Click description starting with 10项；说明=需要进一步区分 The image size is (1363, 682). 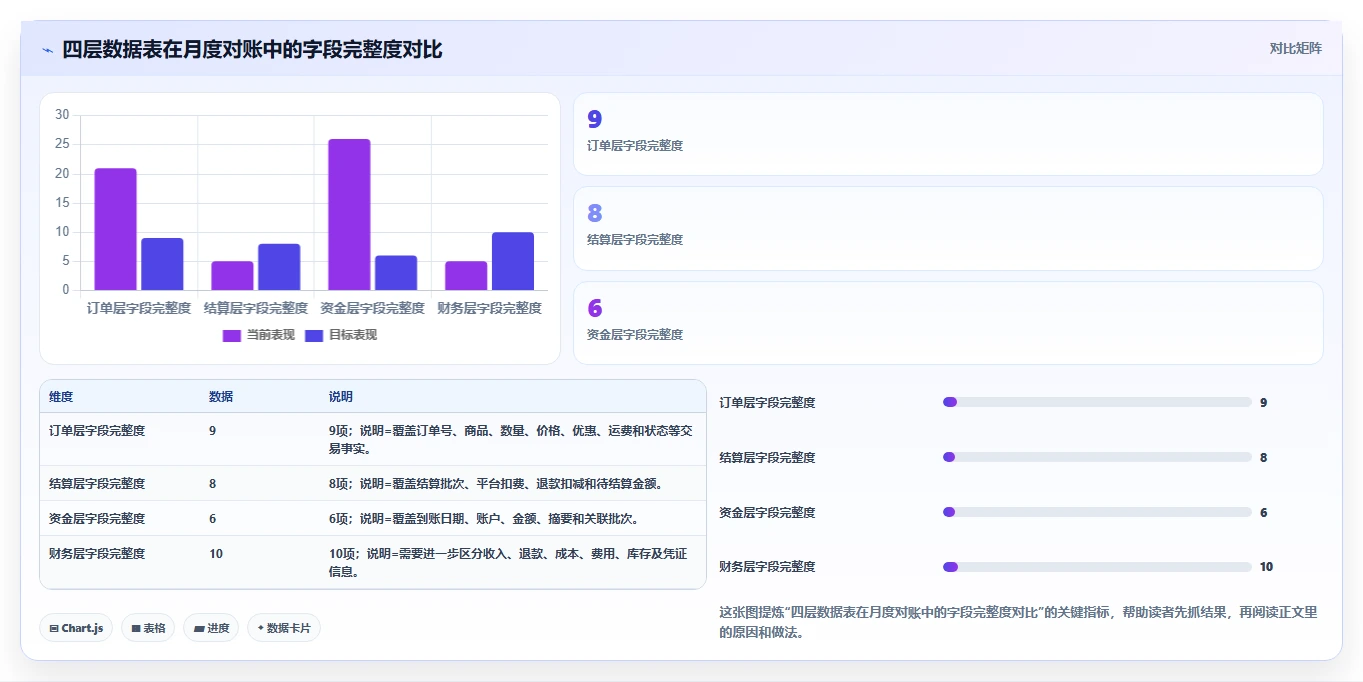tap(508, 563)
